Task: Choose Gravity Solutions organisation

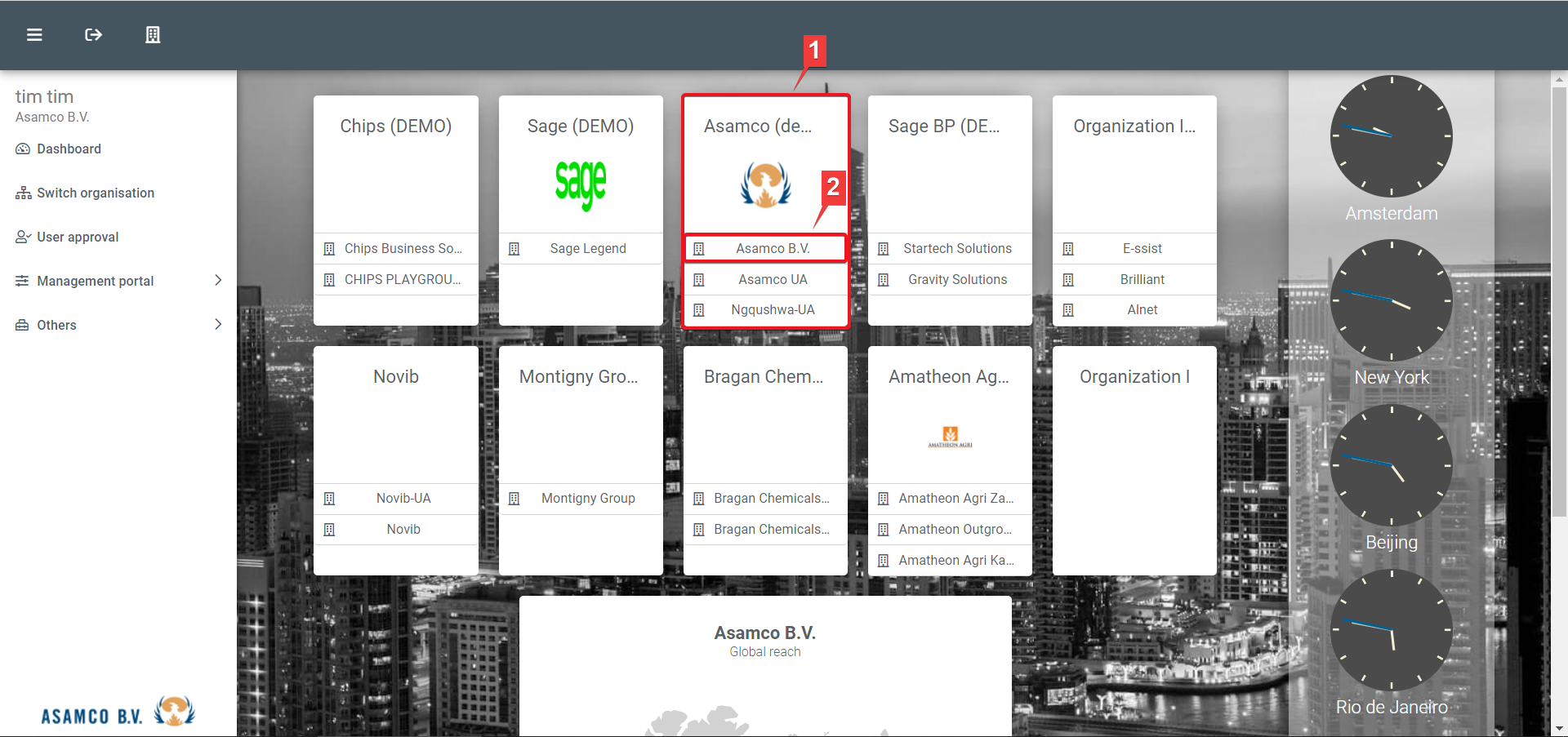Action: (950, 279)
